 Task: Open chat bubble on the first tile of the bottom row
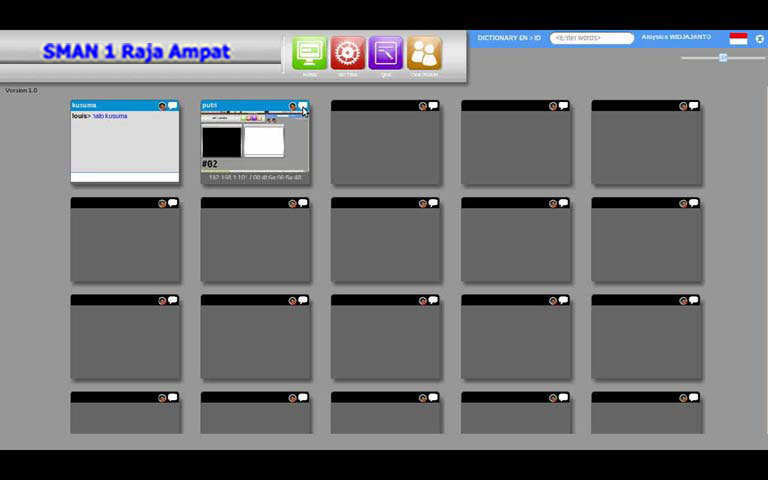click(x=173, y=397)
